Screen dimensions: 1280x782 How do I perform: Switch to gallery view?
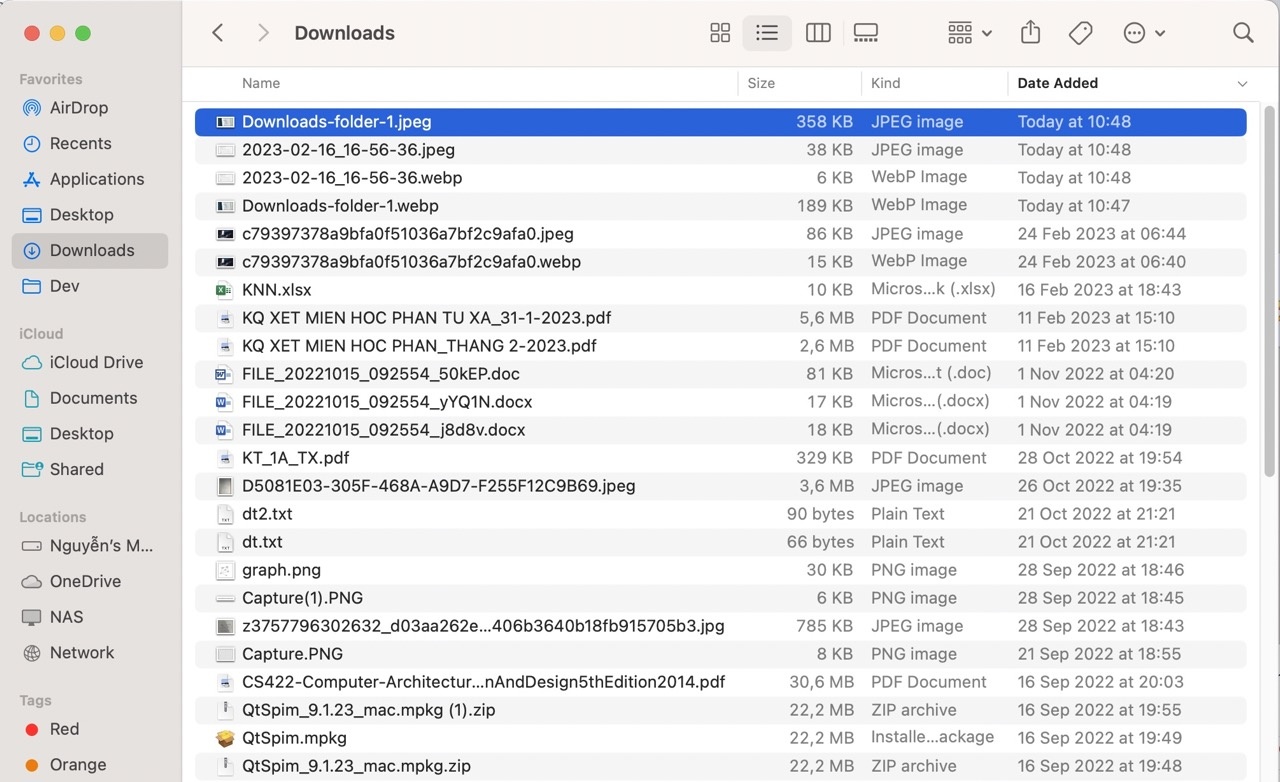pos(865,32)
